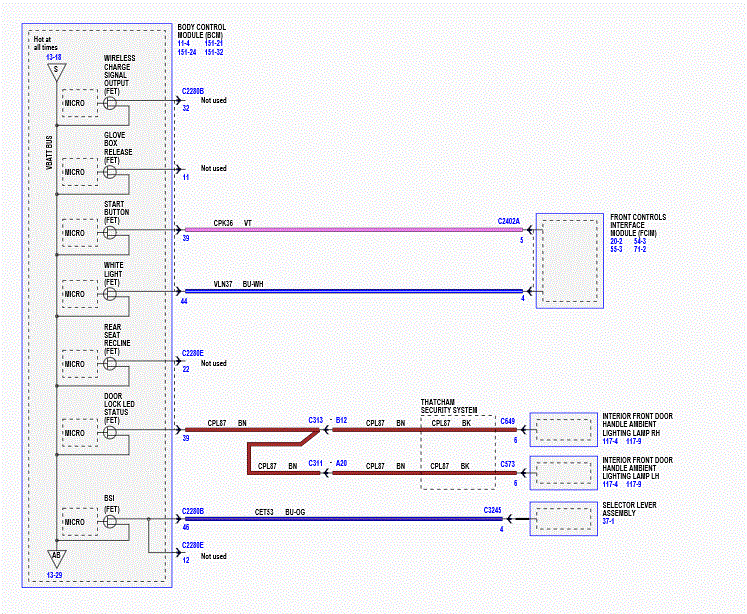Open connector C3245 at the selector lever
The image size is (747, 614).
[493, 510]
